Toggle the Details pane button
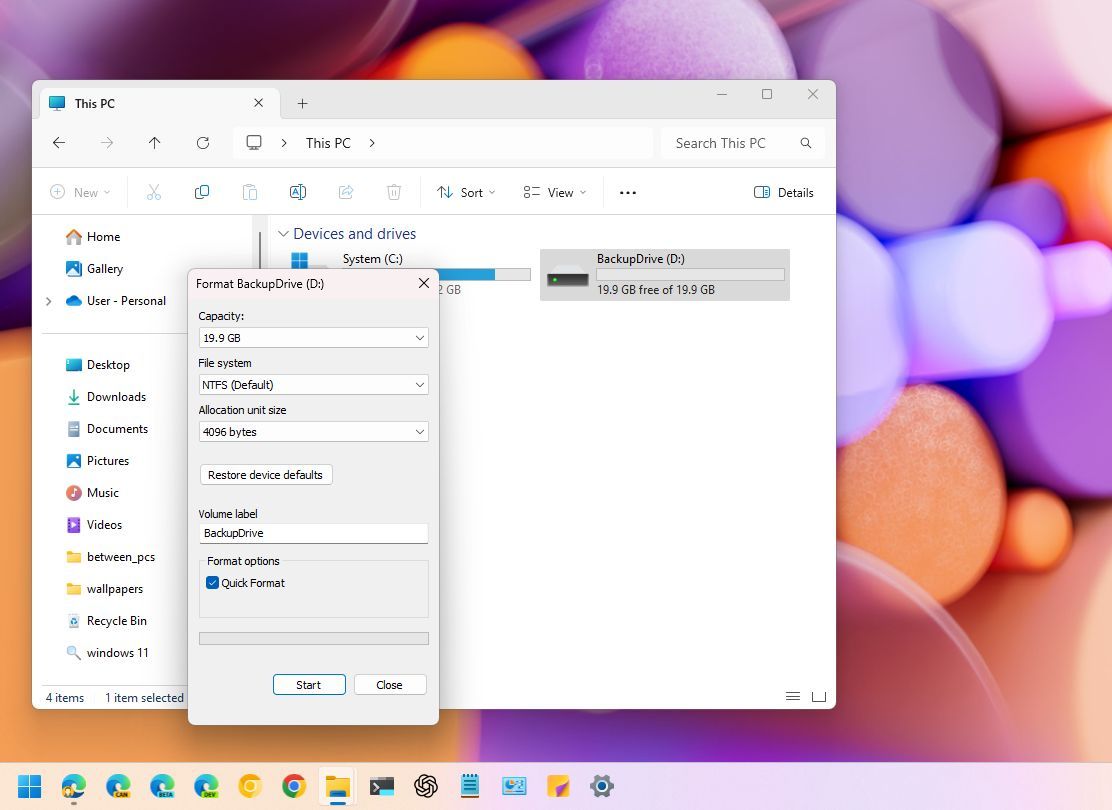The width and height of the screenshot is (1112, 810). click(784, 192)
